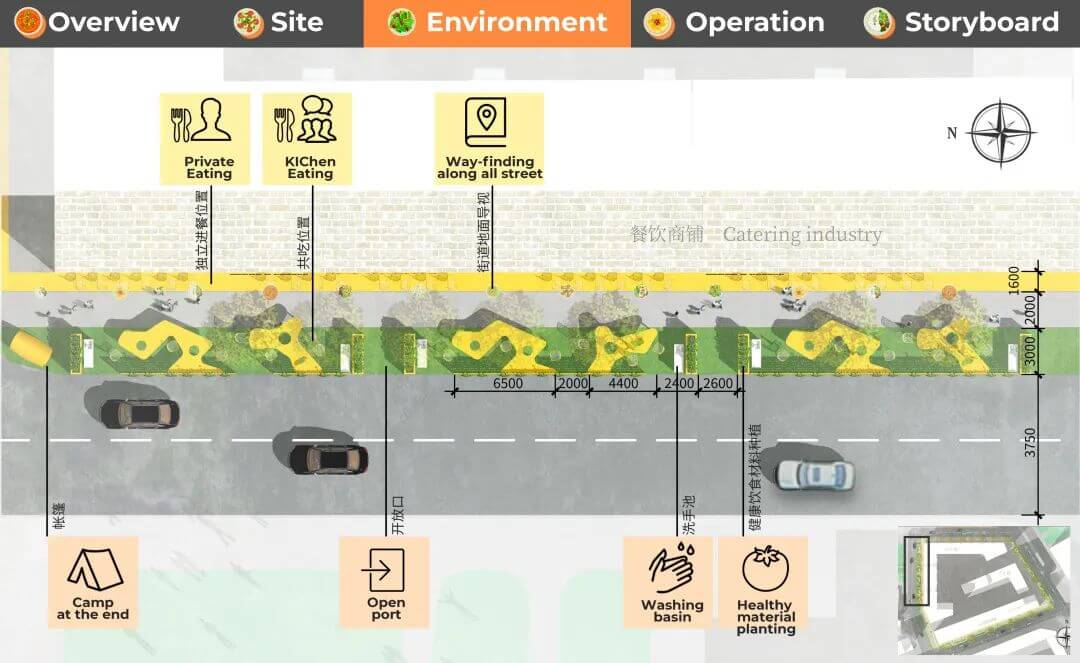Click the N label beside the compass
The height and width of the screenshot is (663, 1080).
pyautogui.click(x=952, y=133)
